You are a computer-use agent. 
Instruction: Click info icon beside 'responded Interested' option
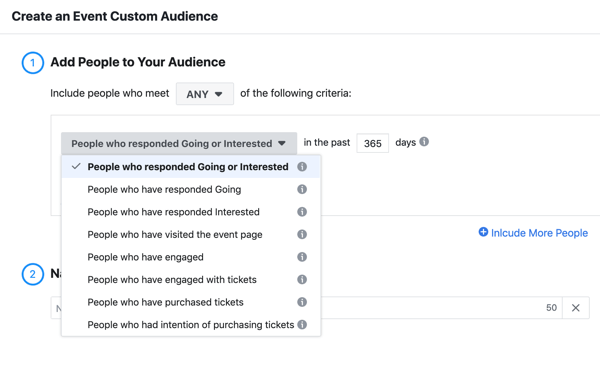[302, 212]
